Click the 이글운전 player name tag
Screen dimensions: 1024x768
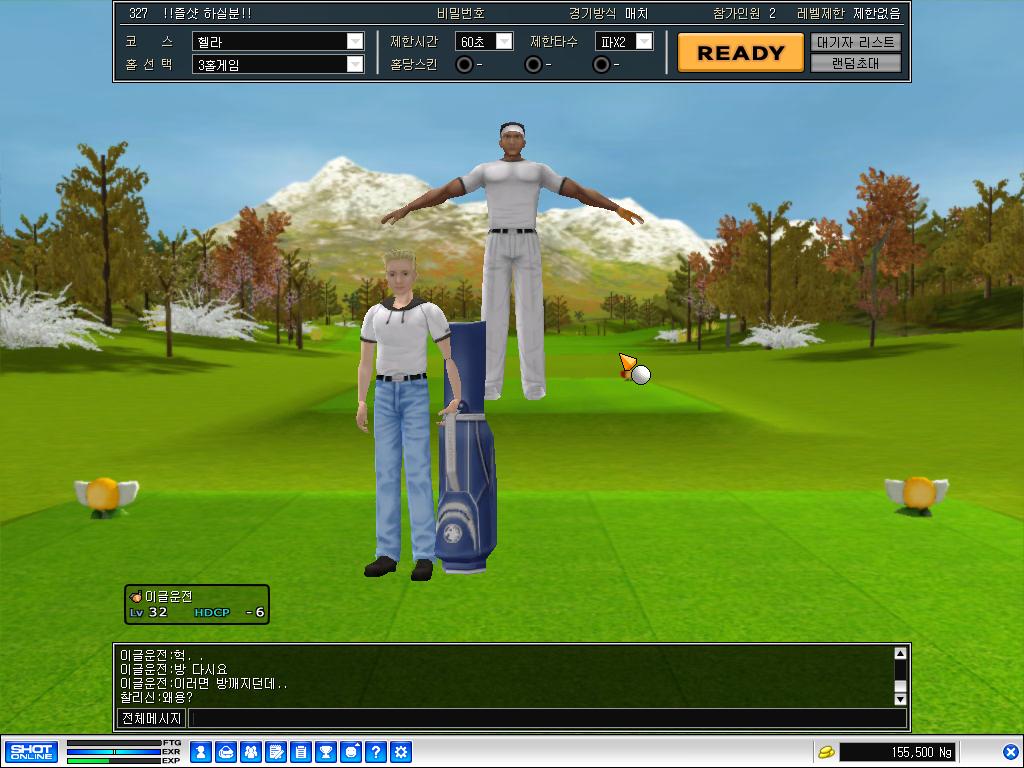[x=168, y=596]
